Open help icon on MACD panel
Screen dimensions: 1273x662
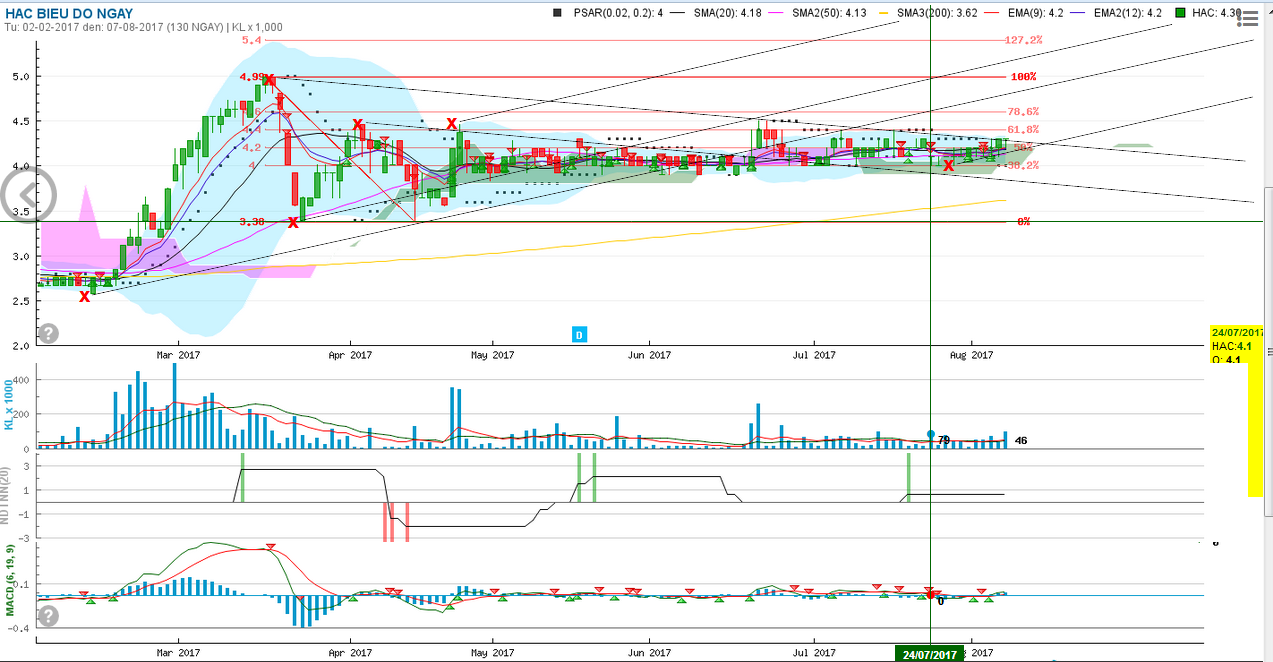48,615
